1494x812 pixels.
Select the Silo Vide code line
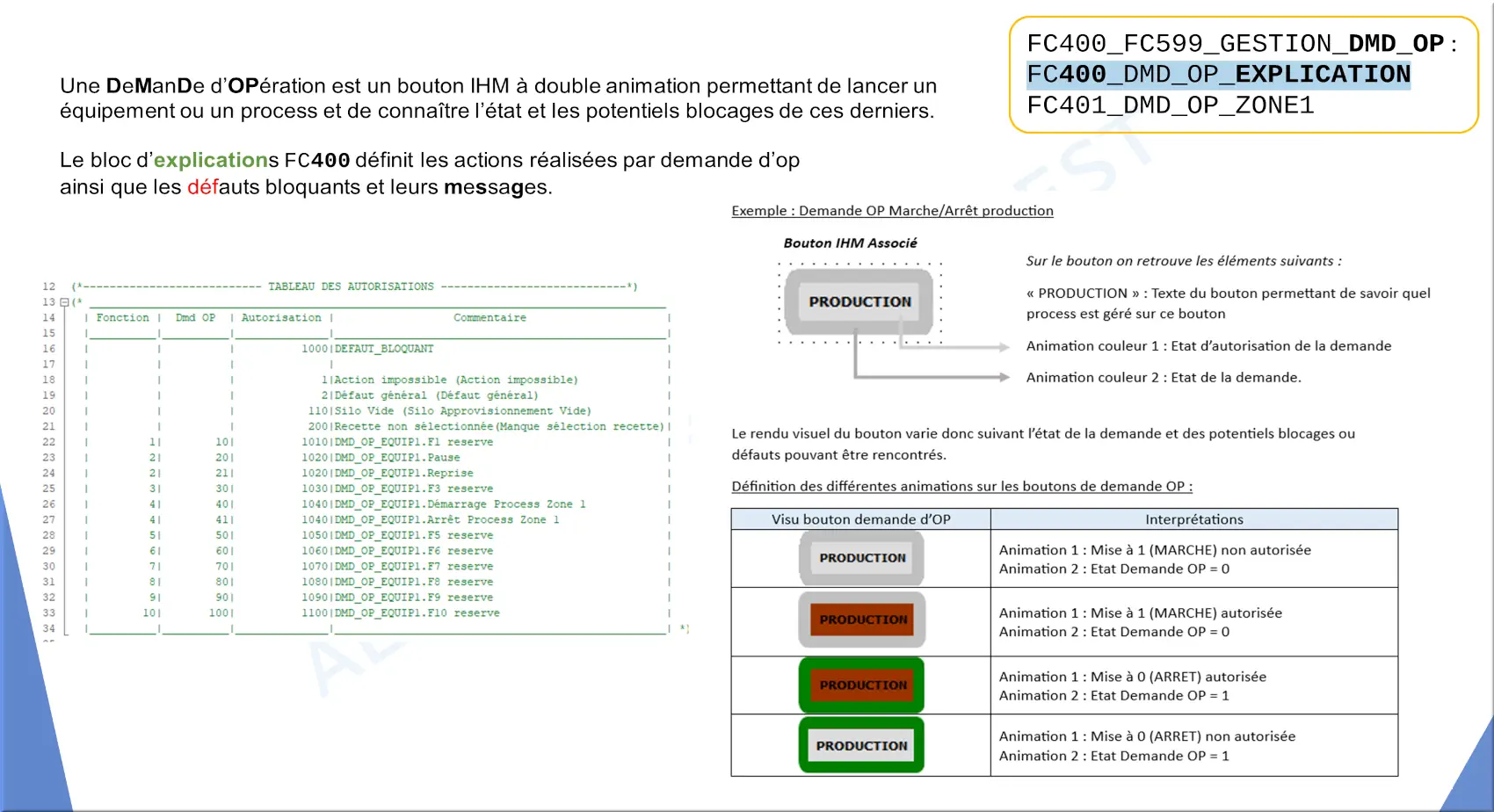click(449, 411)
